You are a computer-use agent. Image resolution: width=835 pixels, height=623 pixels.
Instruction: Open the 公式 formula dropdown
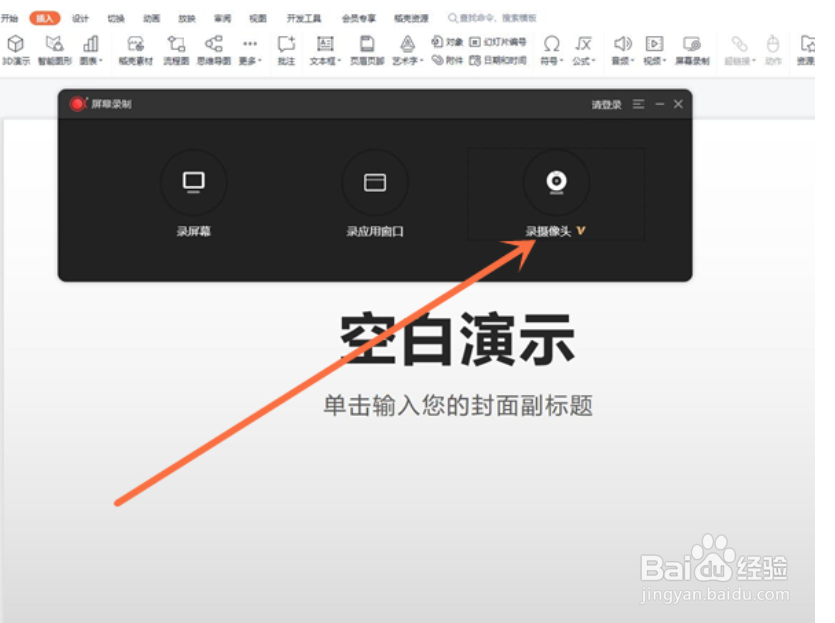pos(584,50)
